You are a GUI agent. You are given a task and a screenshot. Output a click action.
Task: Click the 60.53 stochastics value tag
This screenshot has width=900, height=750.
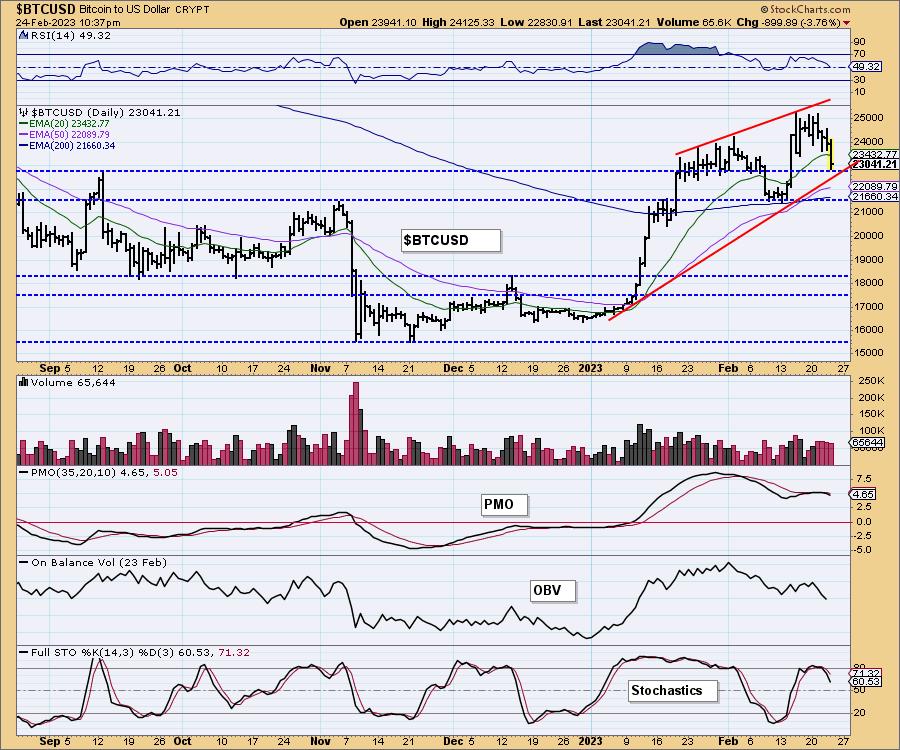(866, 682)
